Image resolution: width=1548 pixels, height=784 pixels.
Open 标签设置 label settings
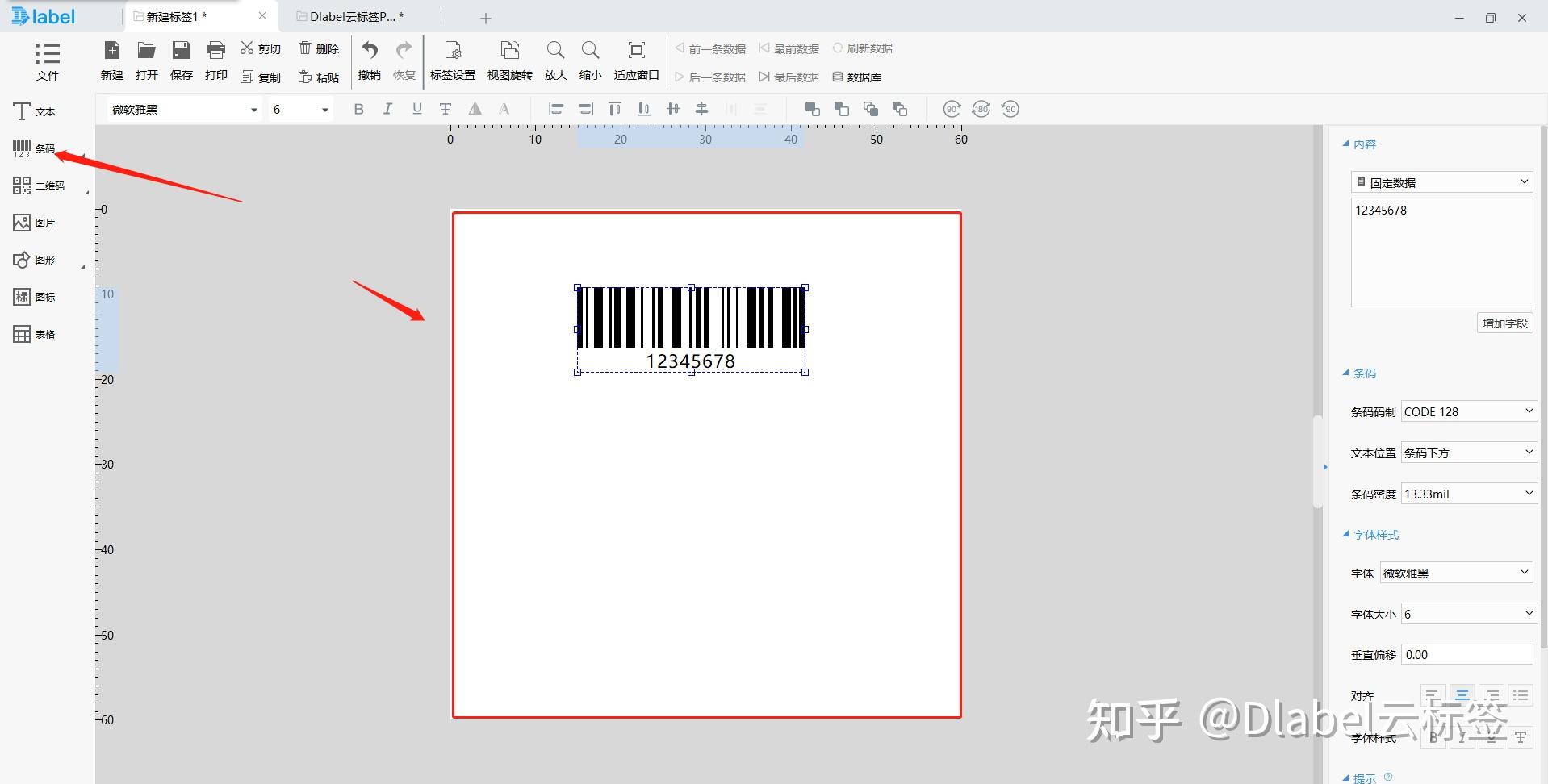tap(453, 61)
